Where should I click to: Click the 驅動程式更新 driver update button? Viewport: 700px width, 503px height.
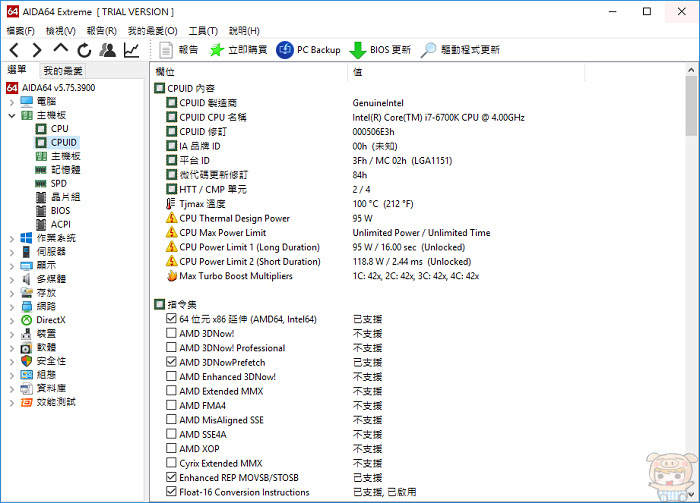click(460, 50)
